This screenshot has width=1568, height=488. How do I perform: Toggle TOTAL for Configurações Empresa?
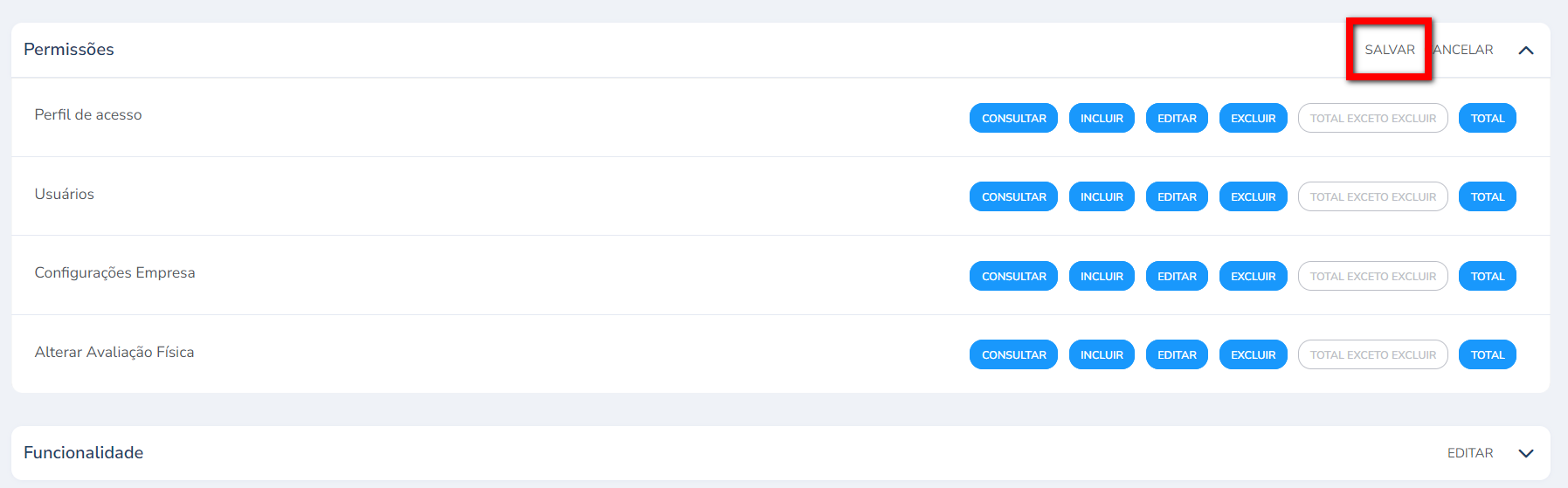click(x=1487, y=277)
